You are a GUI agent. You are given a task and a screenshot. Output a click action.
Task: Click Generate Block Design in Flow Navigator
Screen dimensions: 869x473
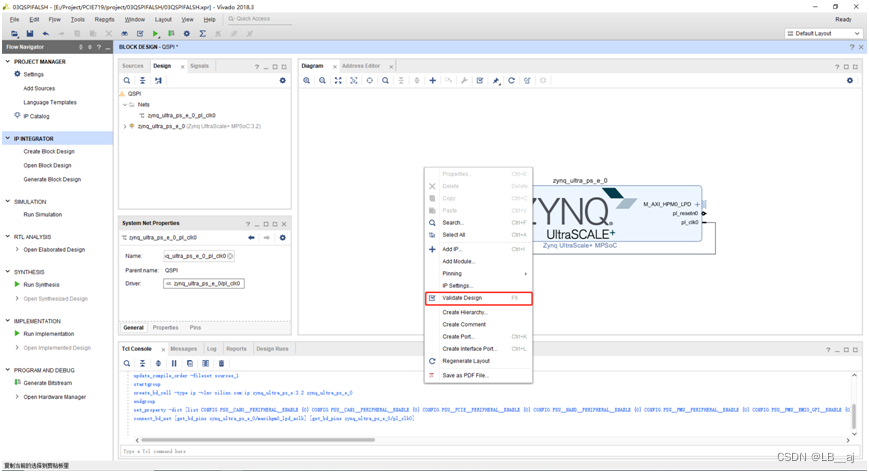click(x=52, y=180)
